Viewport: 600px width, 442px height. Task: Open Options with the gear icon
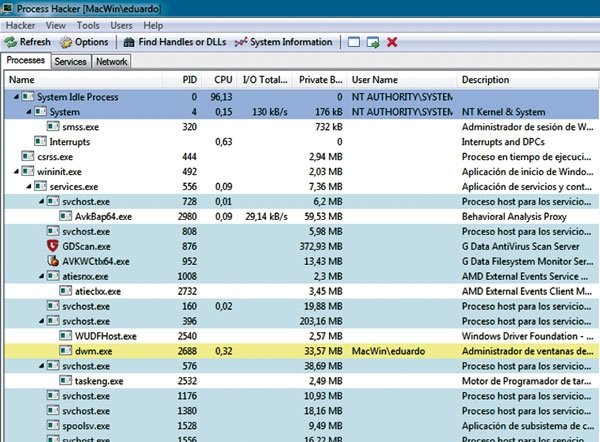pyautogui.click(x=65, y=42)
